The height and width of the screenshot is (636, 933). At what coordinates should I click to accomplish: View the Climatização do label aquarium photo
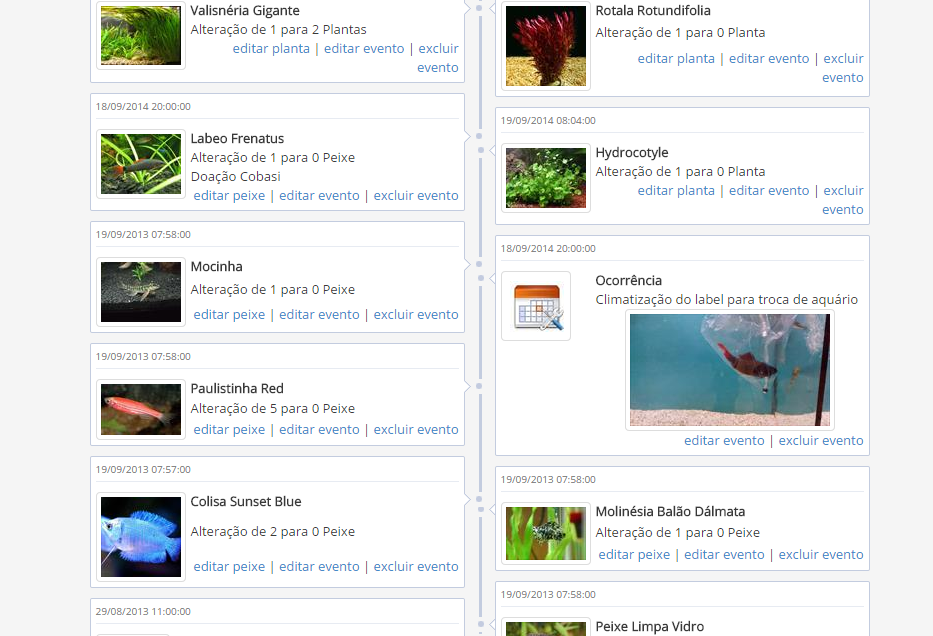730,370
